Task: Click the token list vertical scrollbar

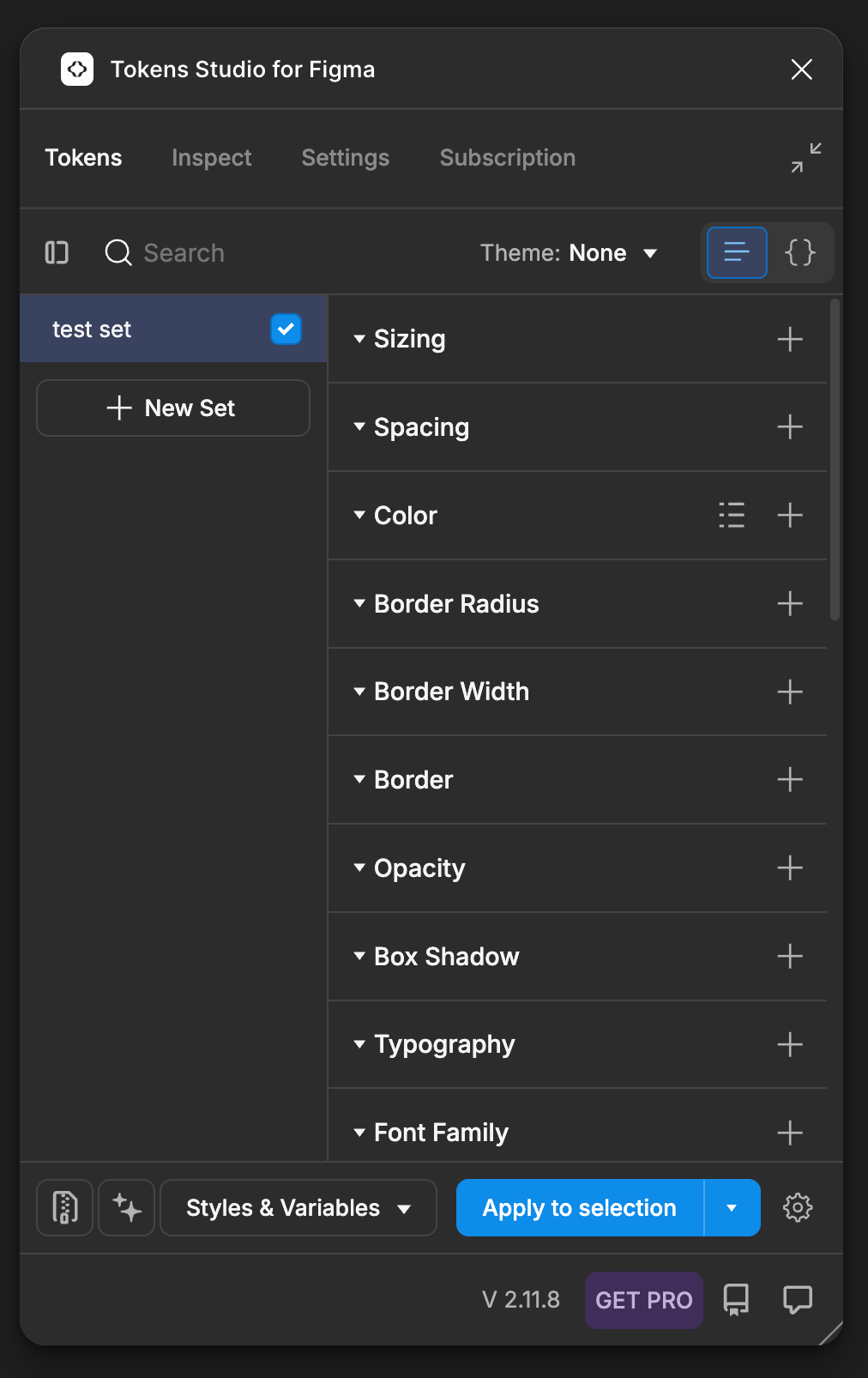Action: tap(835, 459)
